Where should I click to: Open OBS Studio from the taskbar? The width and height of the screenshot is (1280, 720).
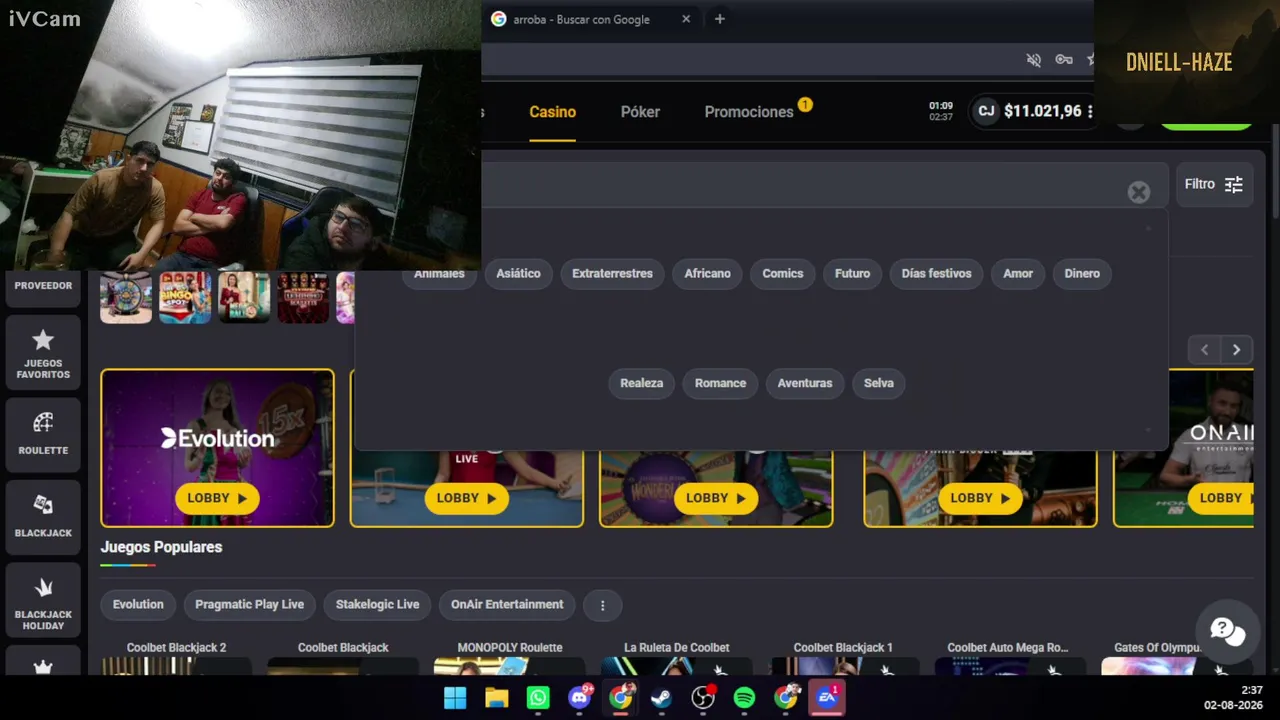tap(703, 697)
